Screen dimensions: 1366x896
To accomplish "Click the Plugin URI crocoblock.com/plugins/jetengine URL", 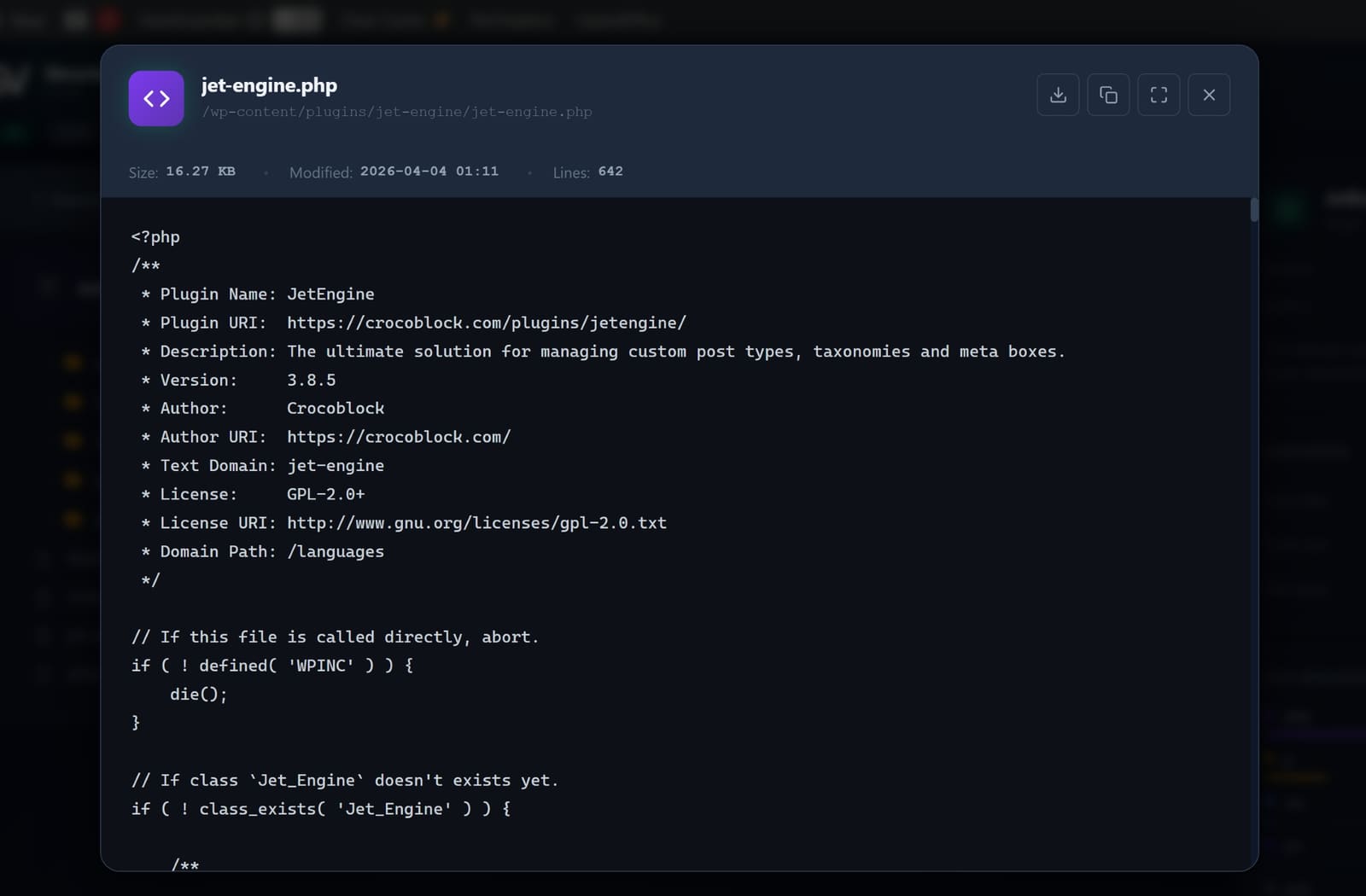I will coord(487,323).
